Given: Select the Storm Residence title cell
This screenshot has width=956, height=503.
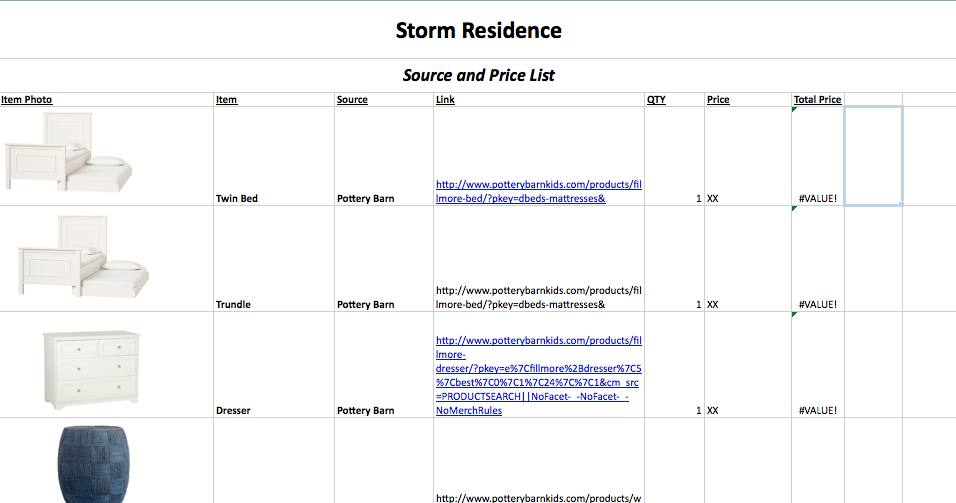Looking at the screenshot, I should pyautogui.click(x=479, y=30).
